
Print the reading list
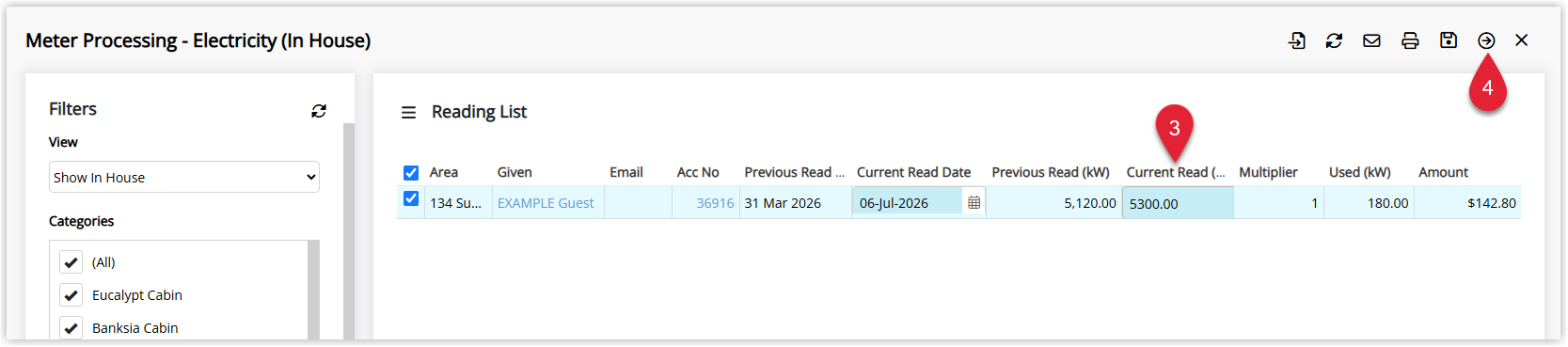point(1410,40)
